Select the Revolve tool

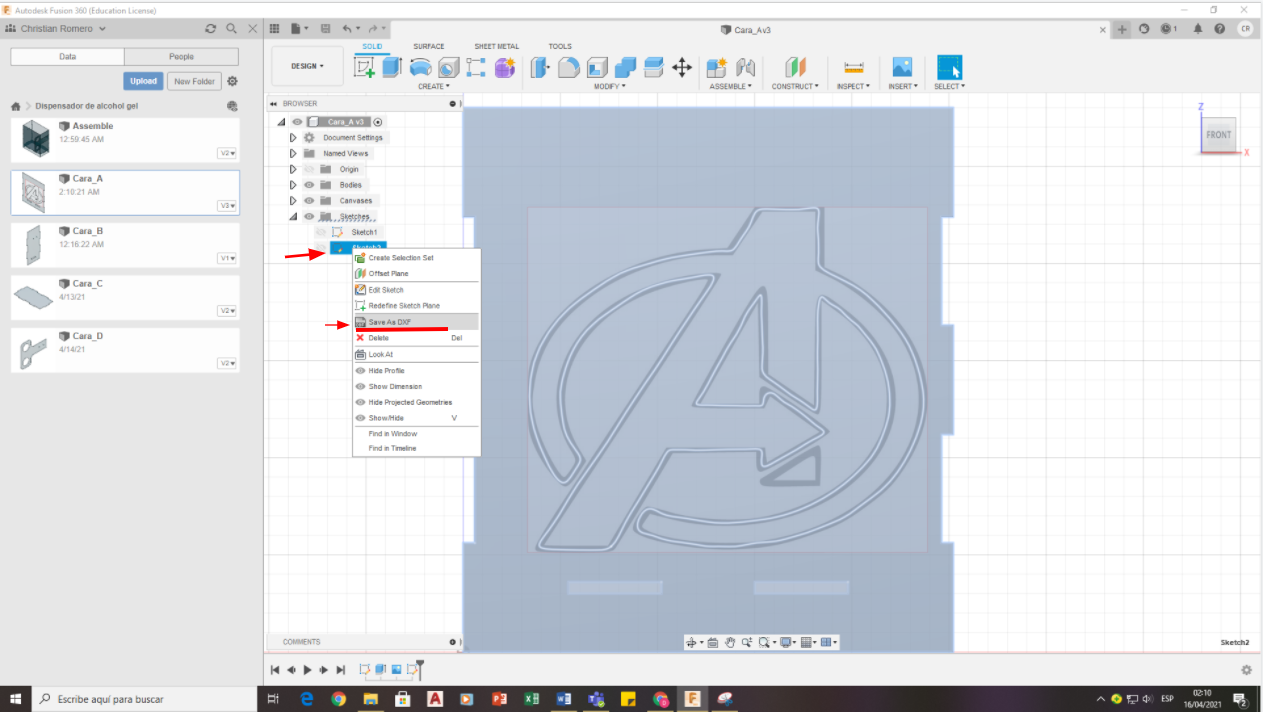coord(421,67)
